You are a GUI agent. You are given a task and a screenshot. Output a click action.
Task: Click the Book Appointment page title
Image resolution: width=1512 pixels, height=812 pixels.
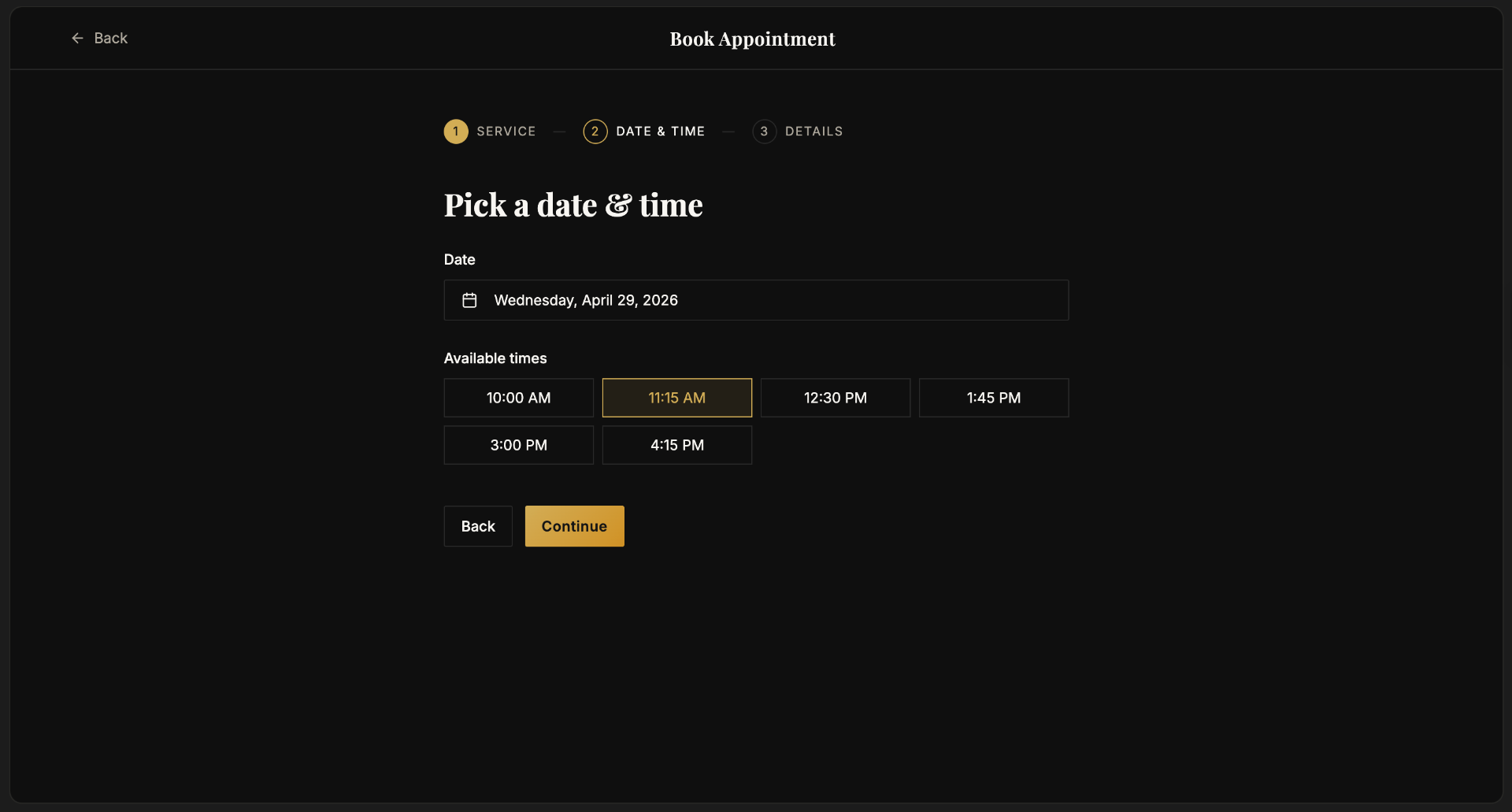click(x=752, y=39)
